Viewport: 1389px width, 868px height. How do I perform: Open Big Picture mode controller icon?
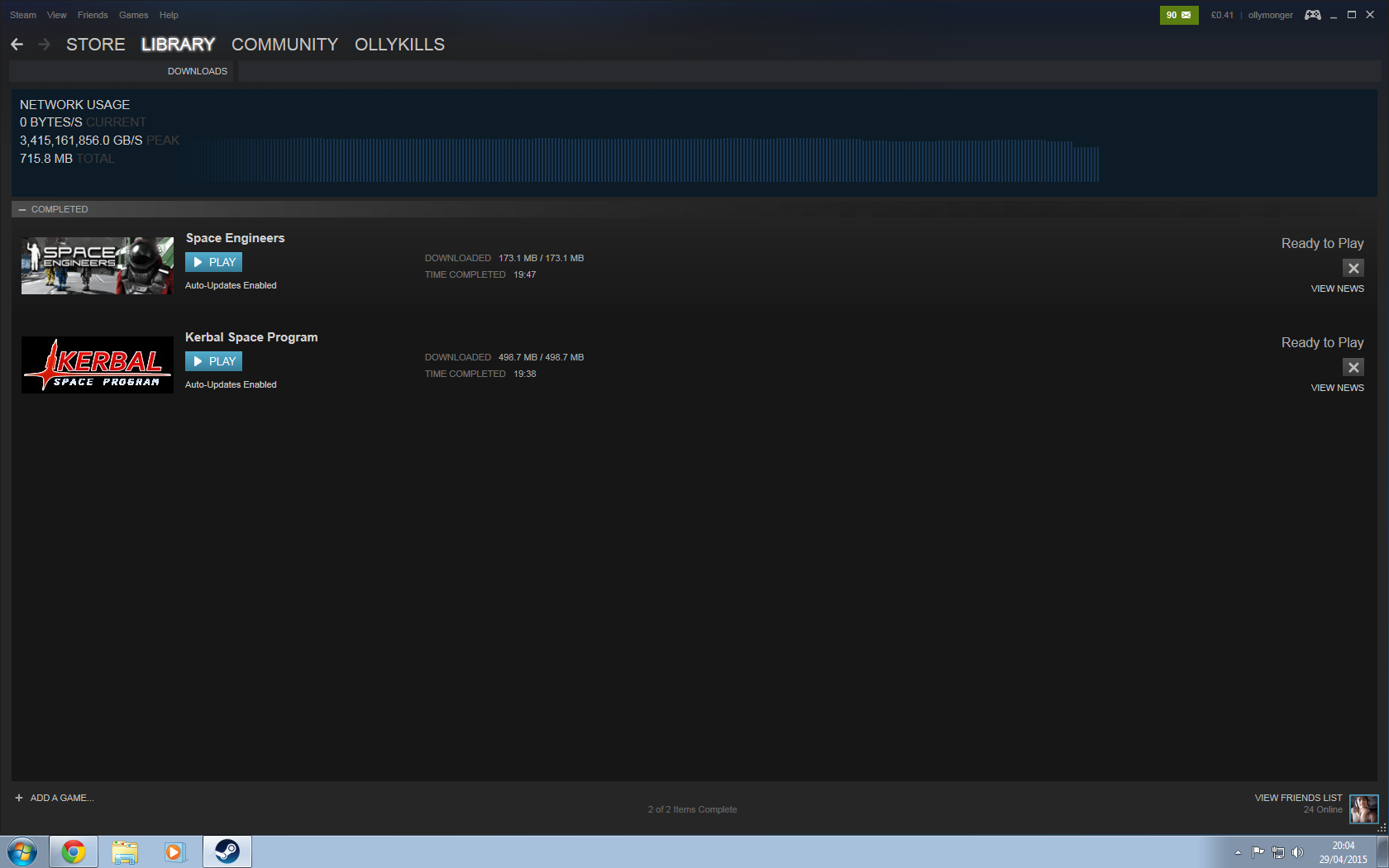pos(1312,15)
